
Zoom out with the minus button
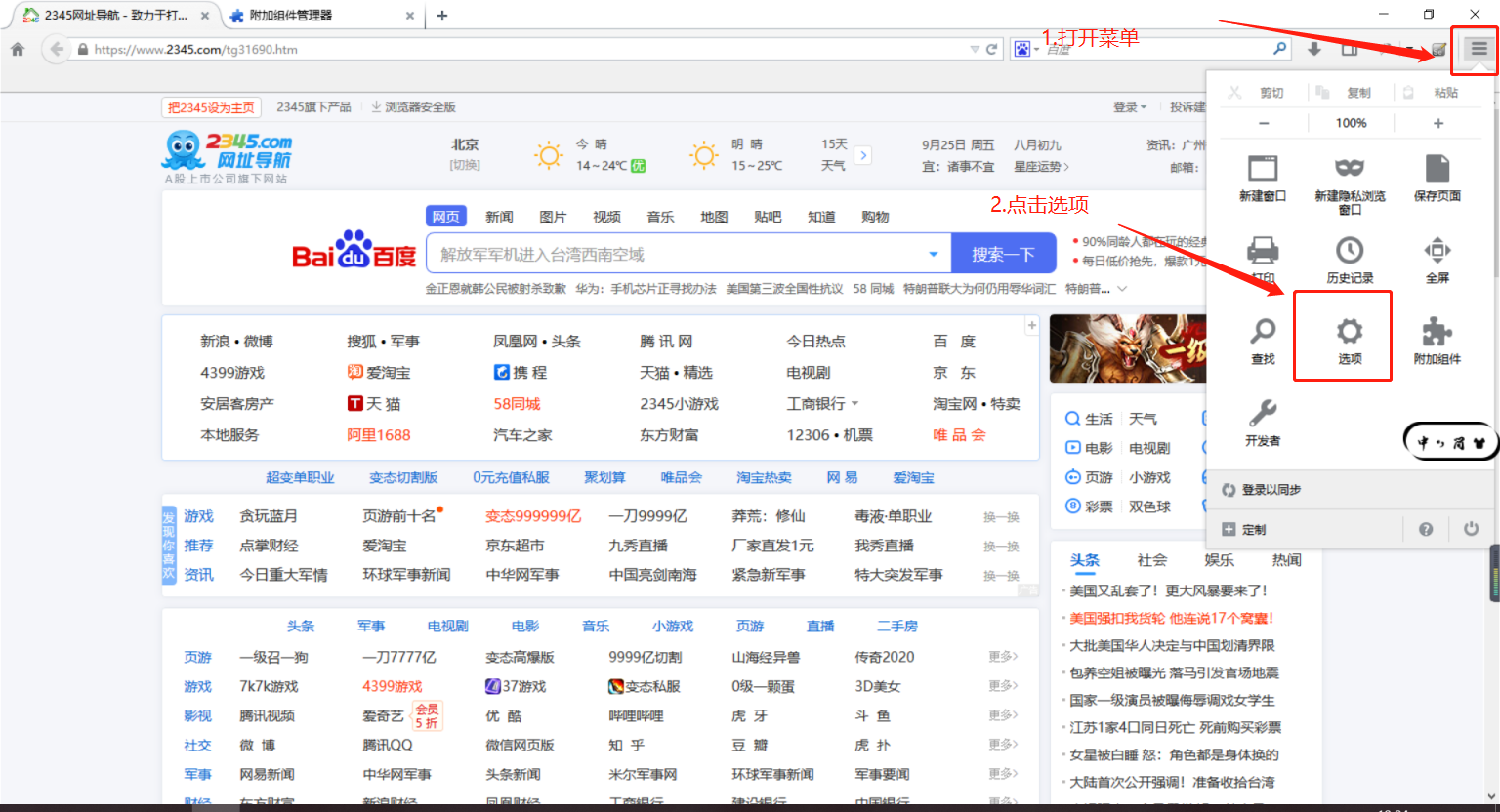(x=1264, y=123)
